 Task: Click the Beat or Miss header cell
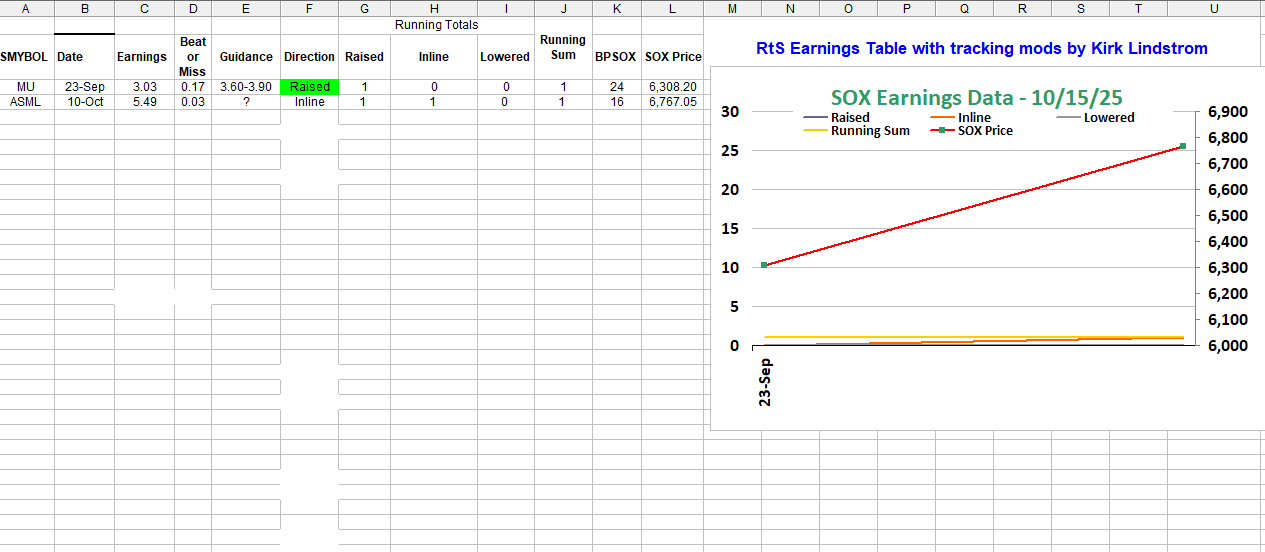192,57
